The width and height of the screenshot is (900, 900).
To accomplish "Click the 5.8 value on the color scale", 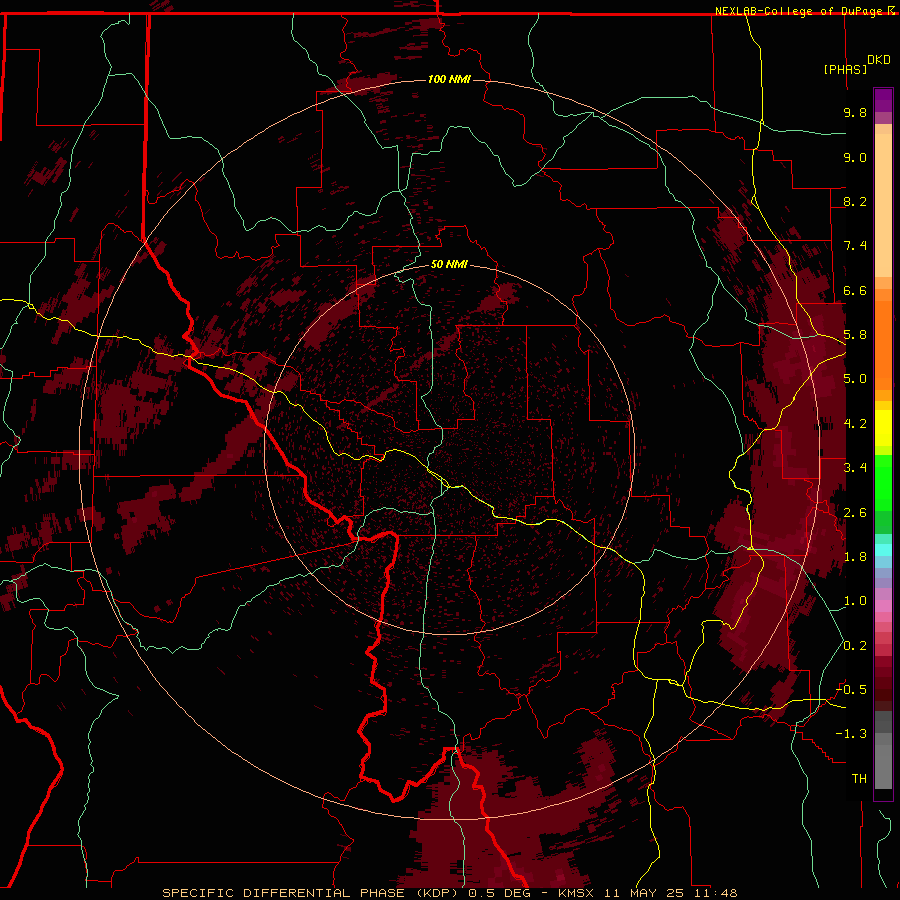I will [x=855, y=335].
